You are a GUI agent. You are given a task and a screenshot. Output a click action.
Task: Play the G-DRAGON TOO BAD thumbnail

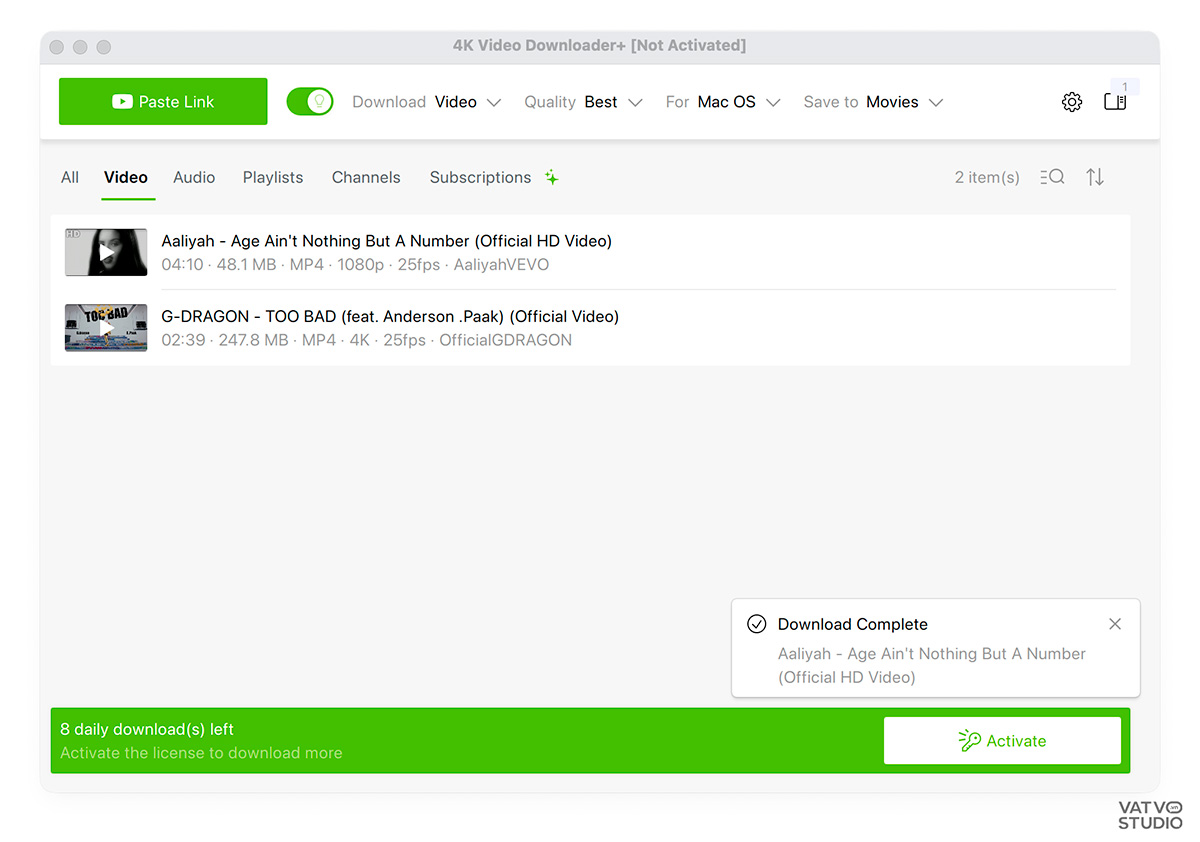pyautogui.click(x=106, y=328)
